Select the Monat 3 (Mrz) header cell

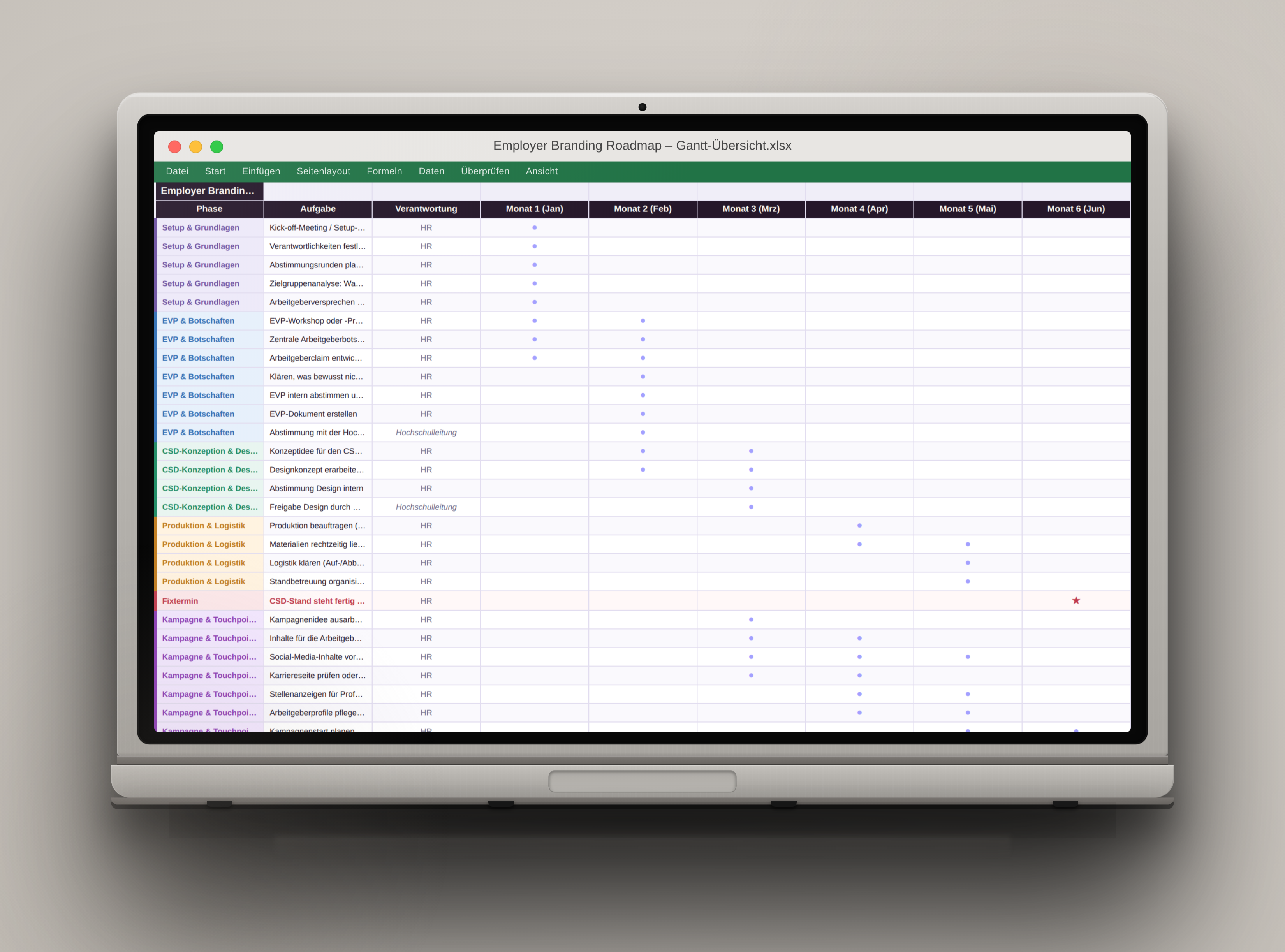point(751,209)
